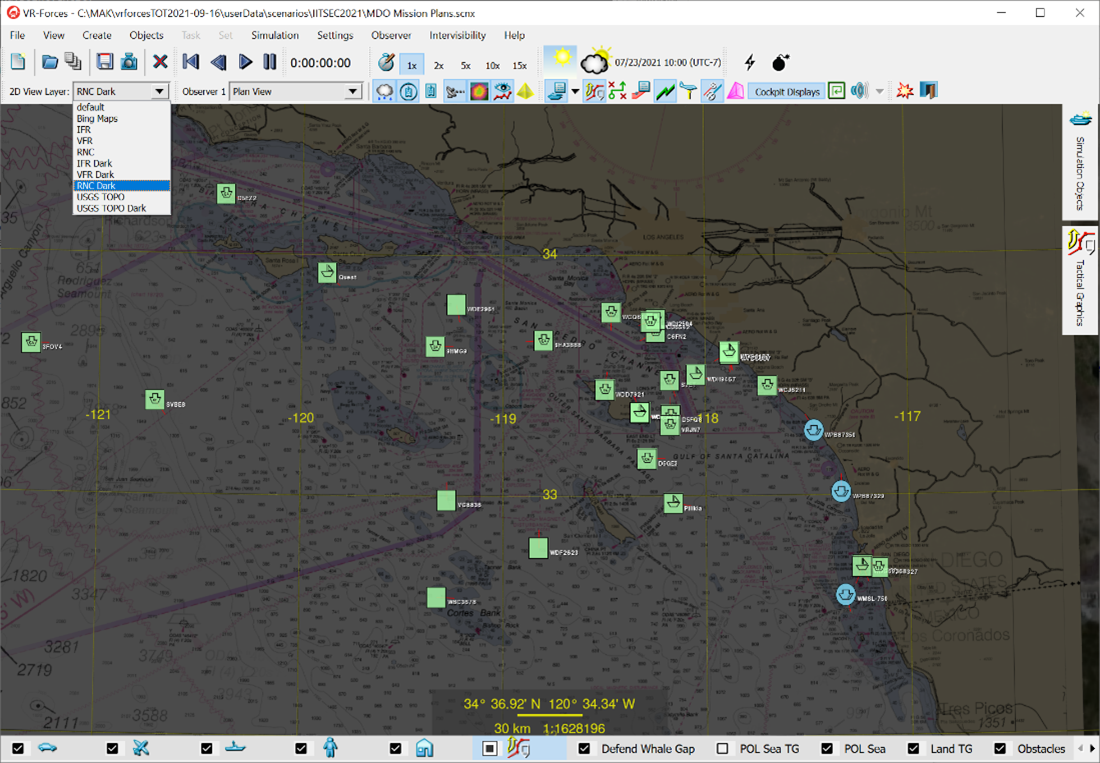Toggle the speaker sound icon
The width and height of the screenshot is (1100, 763).
pos(861,90)
